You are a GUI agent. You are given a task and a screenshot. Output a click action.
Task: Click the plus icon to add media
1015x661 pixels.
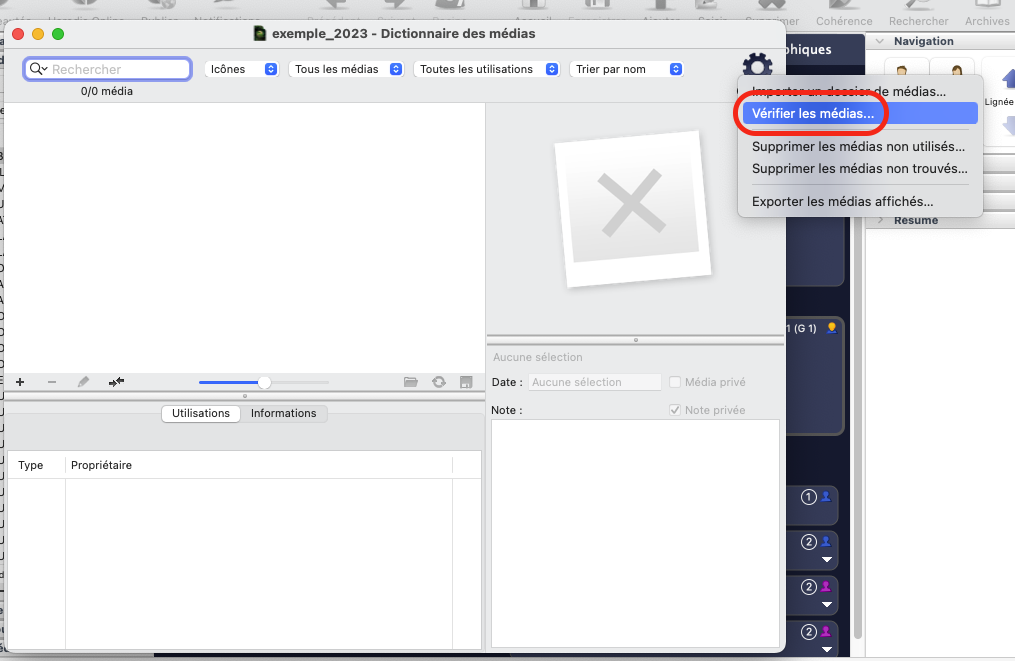pyautogui.click(x=20, y=382)
